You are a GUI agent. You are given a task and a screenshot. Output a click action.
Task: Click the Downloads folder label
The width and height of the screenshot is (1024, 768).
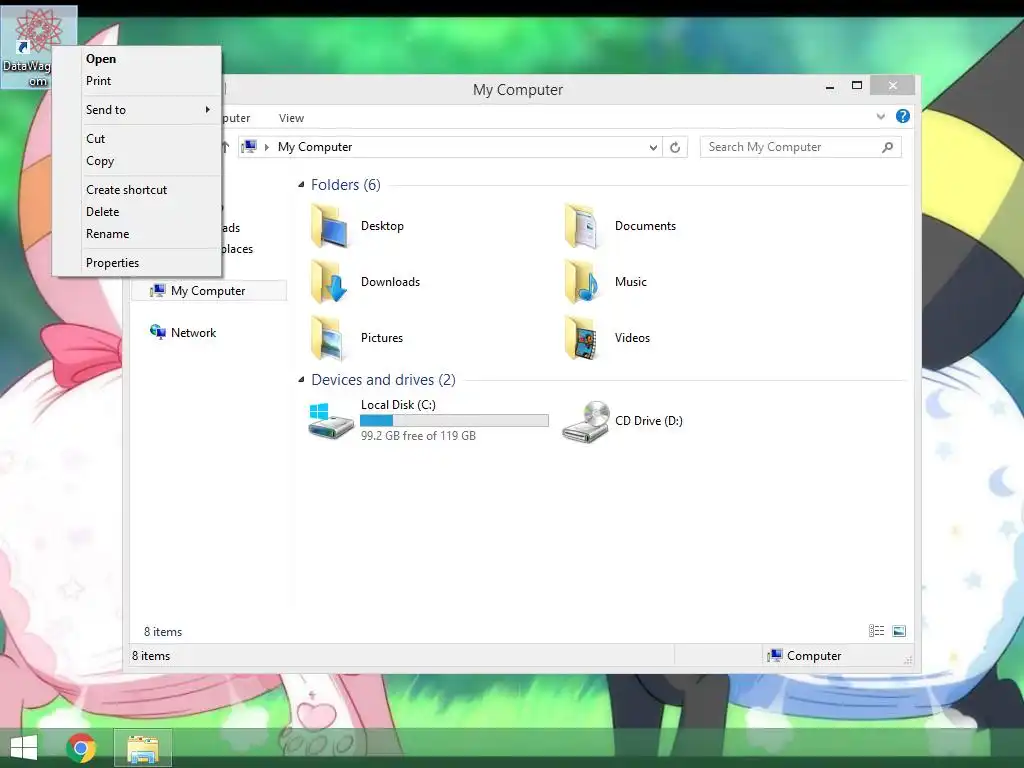pyautogui.click(x=391, y=282)
